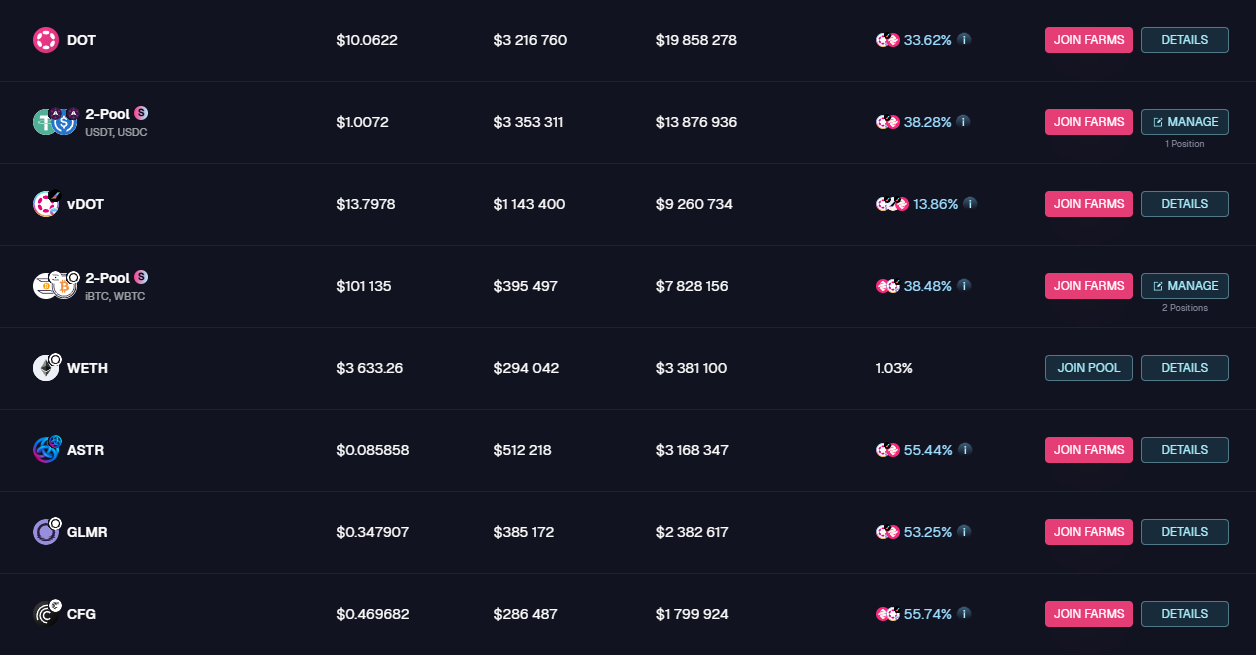Viewport: 1256px width, 655px height.
Task: Manage the iBTC, WBTC 2-Pool positions
Action: point(1184,286)
